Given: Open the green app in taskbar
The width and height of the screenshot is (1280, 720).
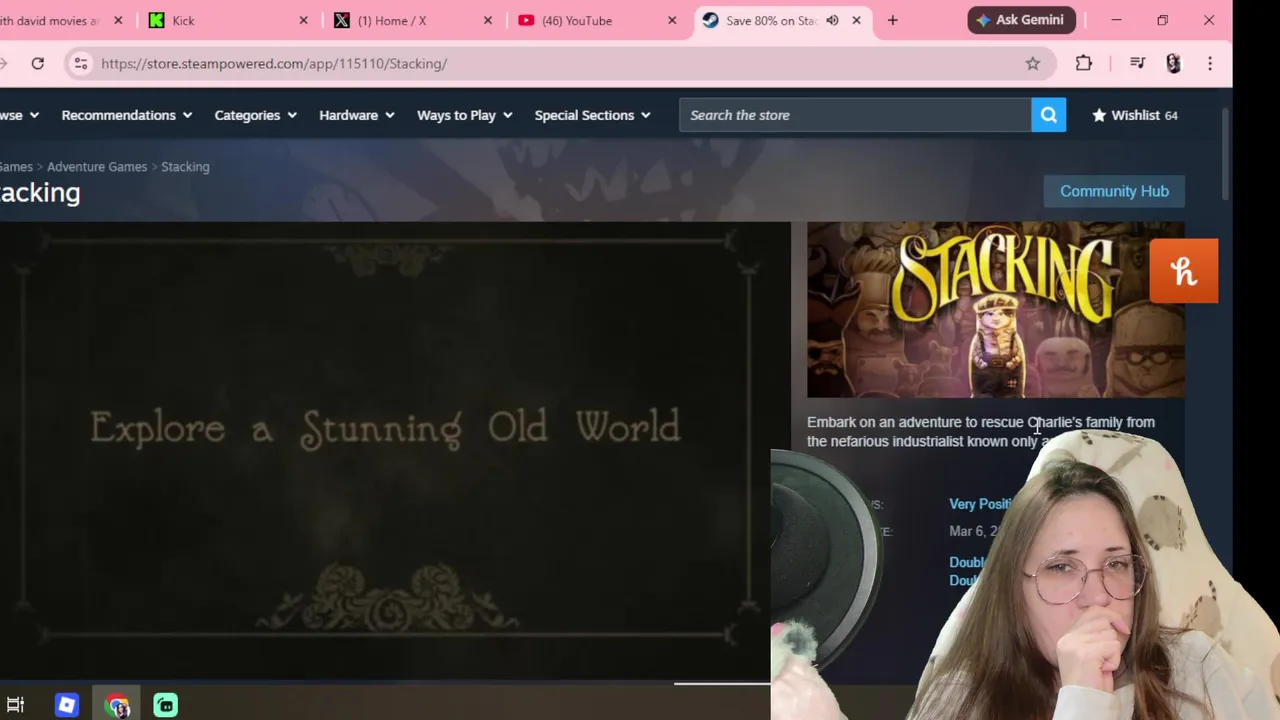Looking at the screenshot, I should pyautogui.click(x=166, y=705).
